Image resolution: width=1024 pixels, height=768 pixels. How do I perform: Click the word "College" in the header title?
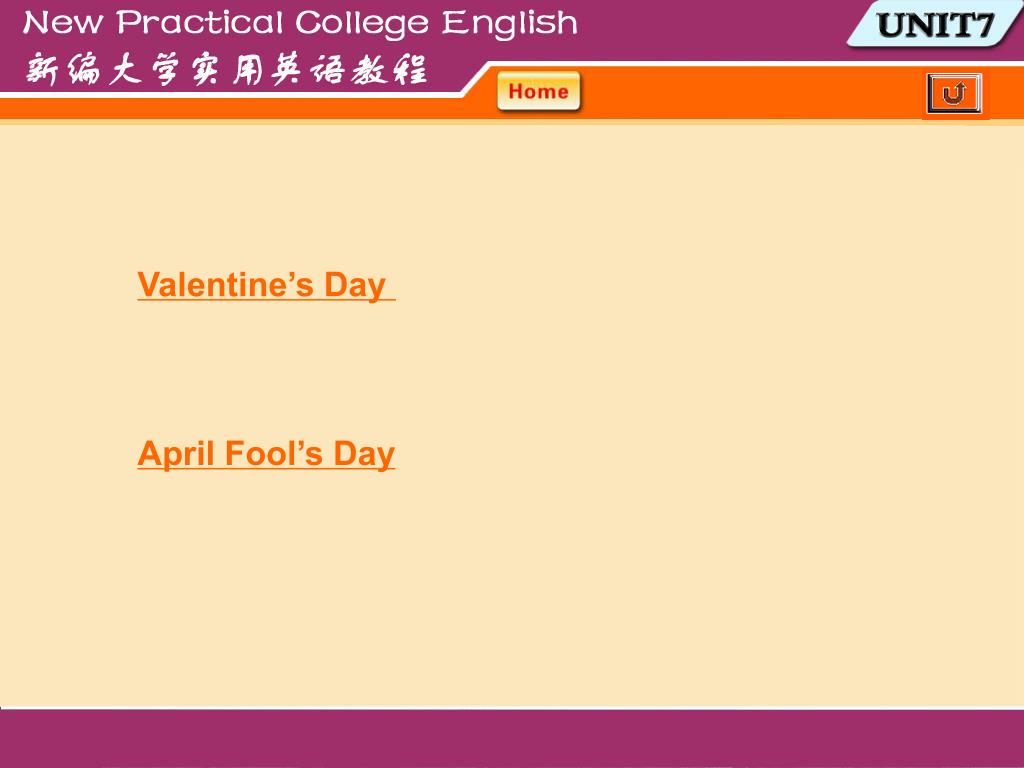[362, 24]
